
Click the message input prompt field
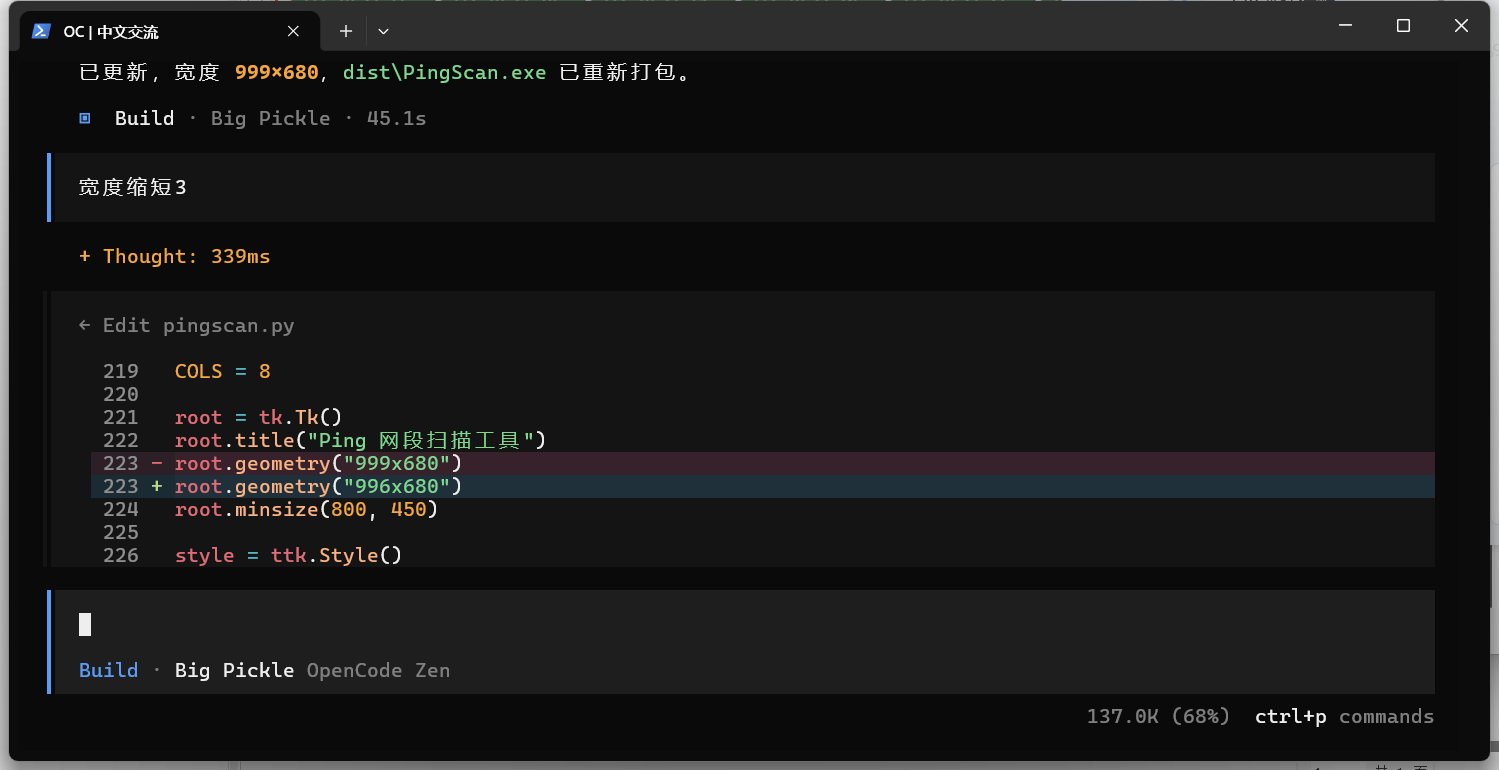click(741, 624)
